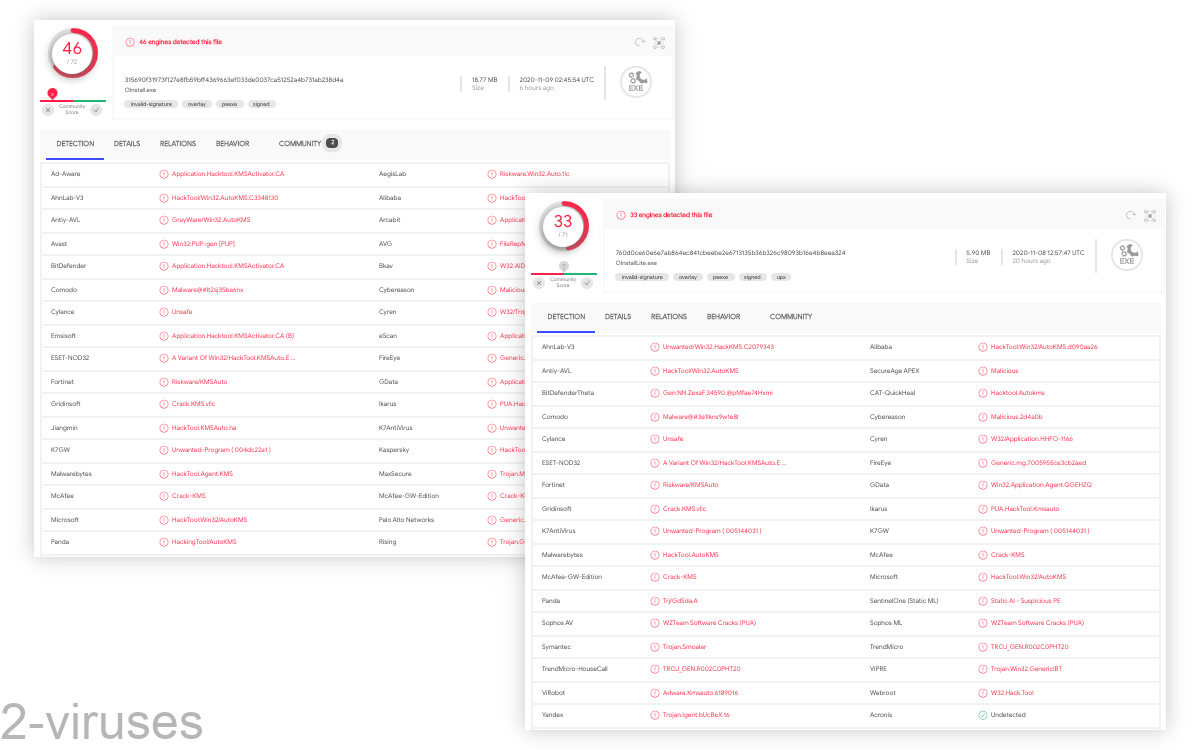The height and width of the screenshot is (750, 1200).
Task: Click the signed tag under OInstallLite.exe
Action: point(752,277)
